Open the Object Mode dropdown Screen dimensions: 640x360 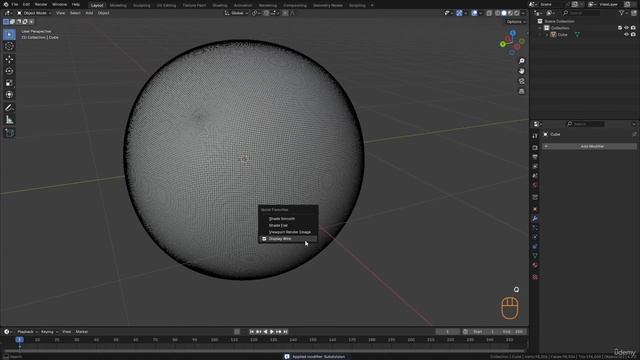click(x=34, y=13)
